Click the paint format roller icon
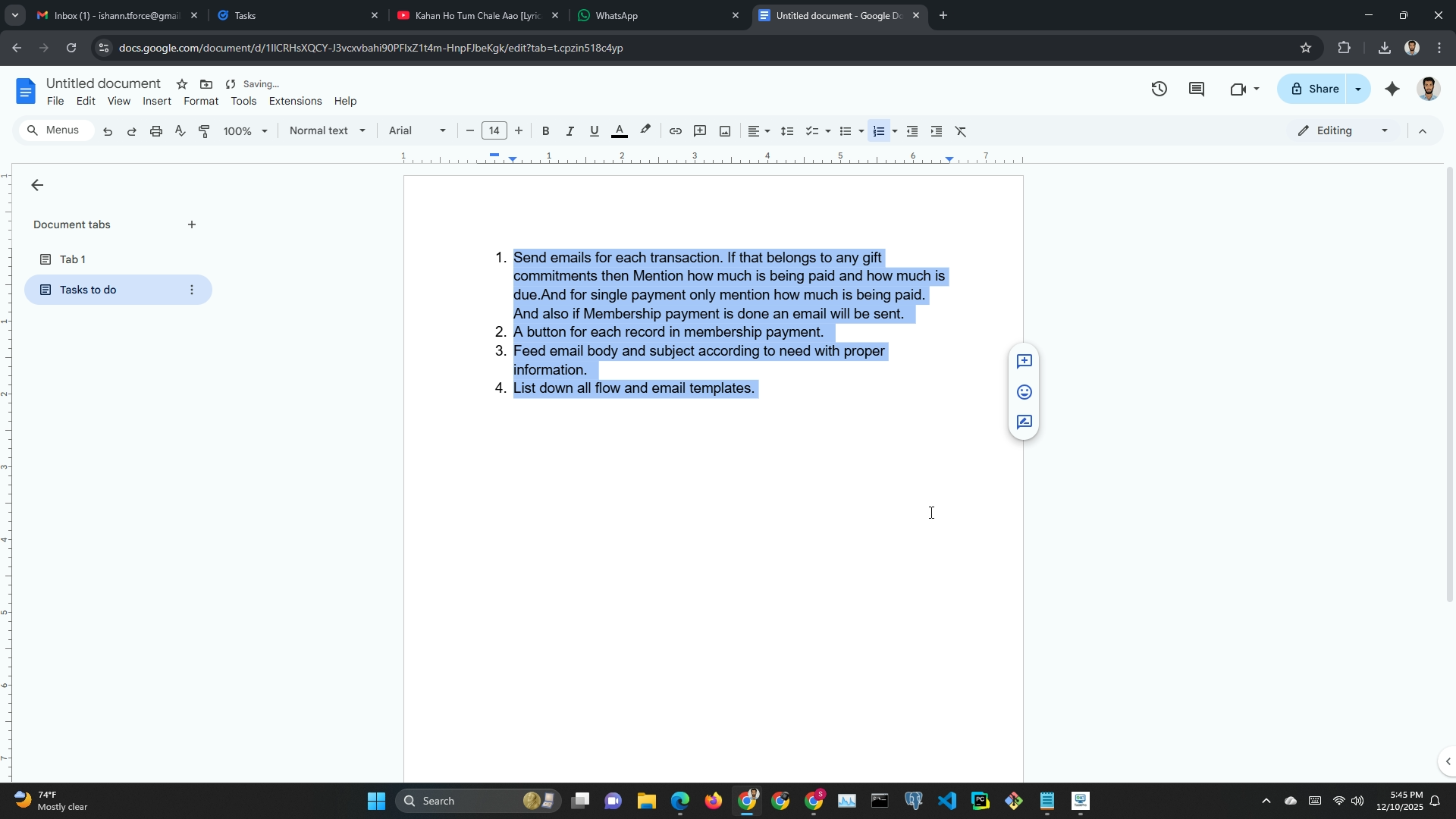The width and height of the screenshot is (1456, 819). [204, 131]
